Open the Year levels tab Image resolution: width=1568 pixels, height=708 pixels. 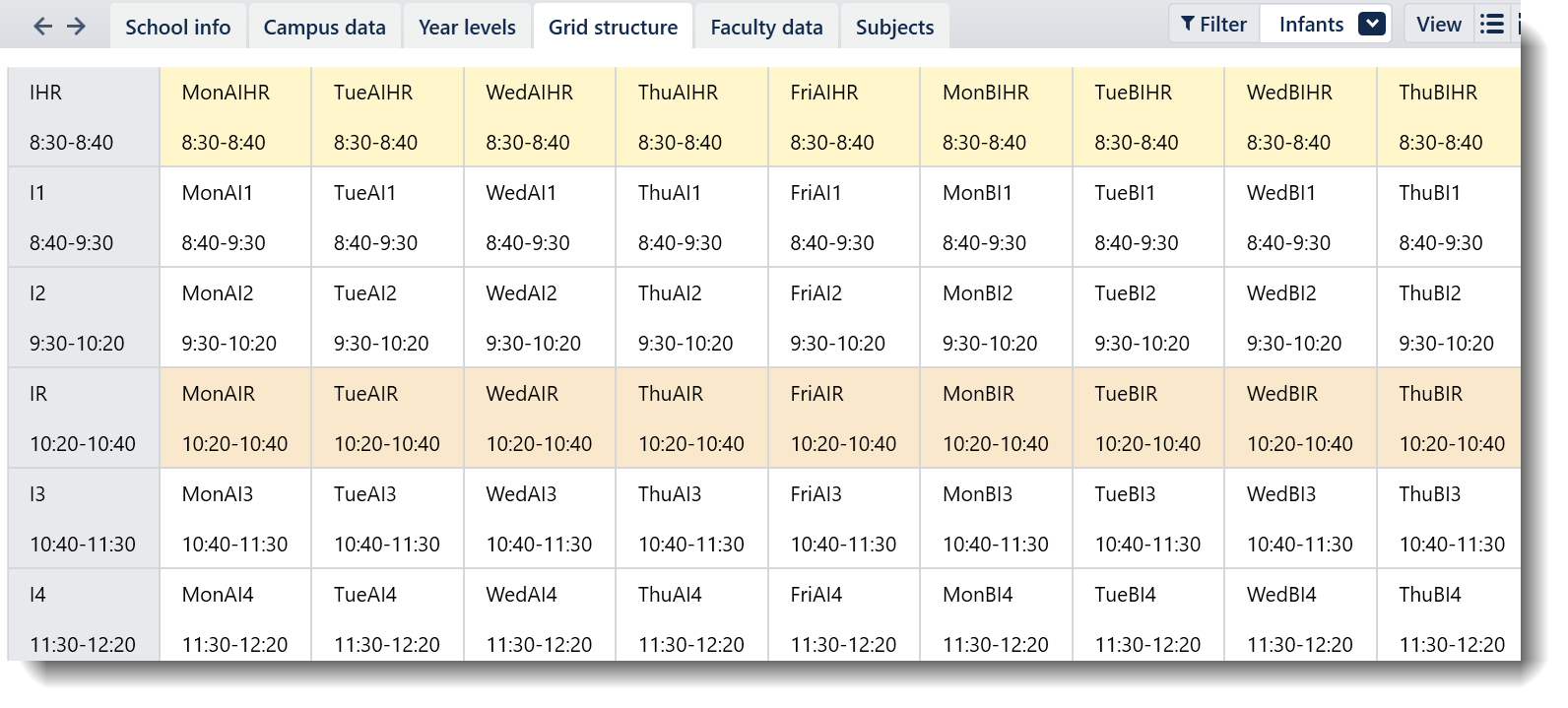[x=467, y=27]
